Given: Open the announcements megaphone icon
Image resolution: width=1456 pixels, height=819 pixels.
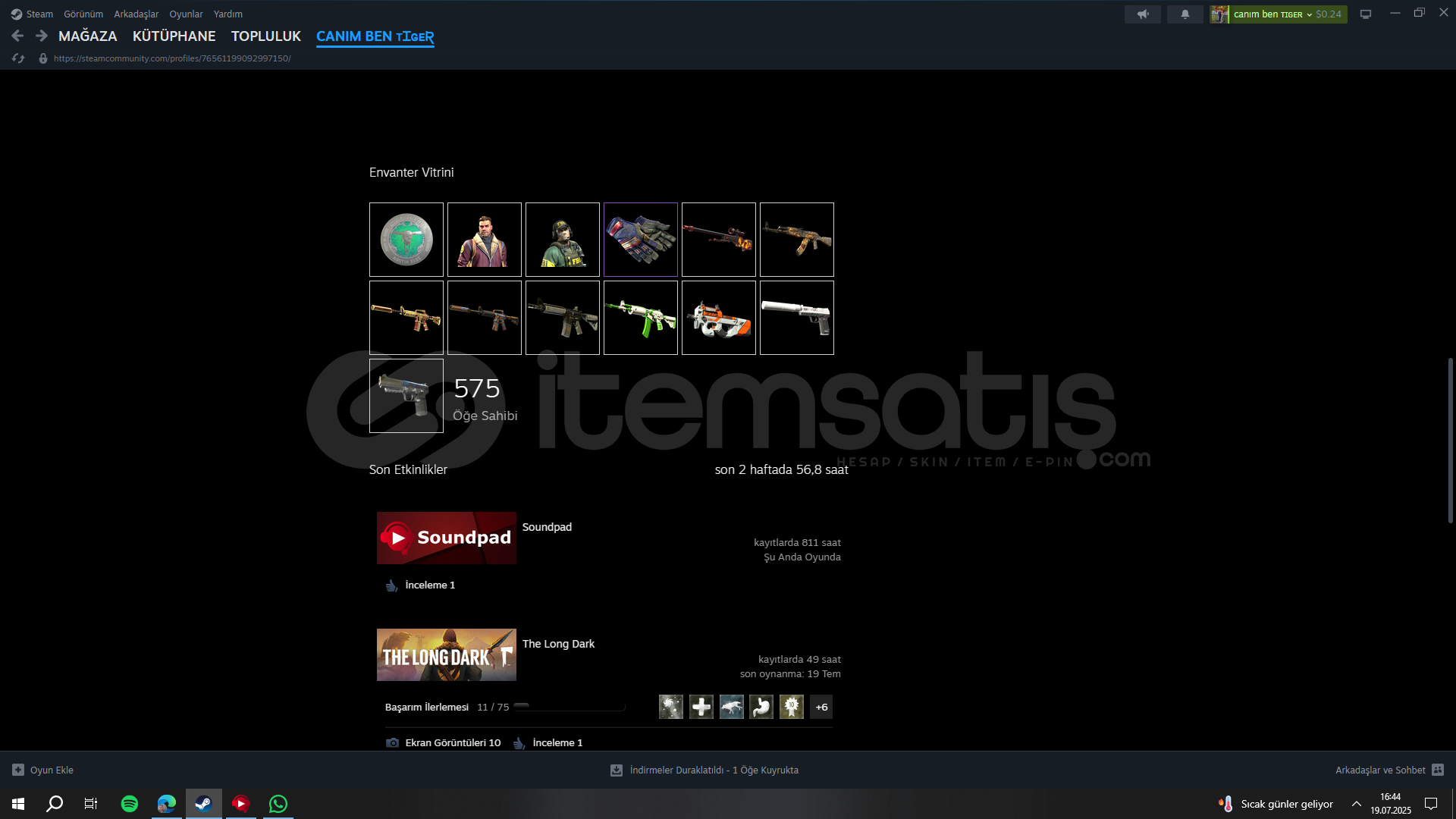Looking at the screenshot, I should [1143, 14].
